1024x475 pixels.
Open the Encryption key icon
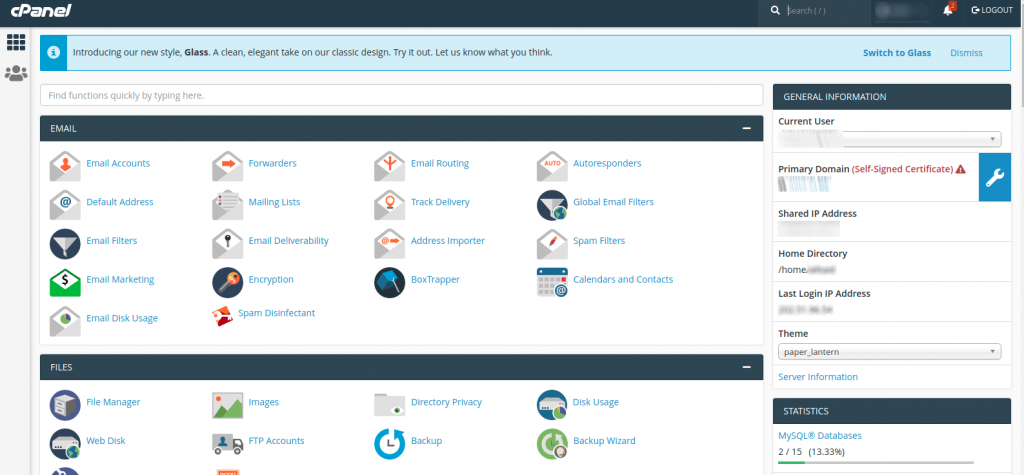pyautogui.click(x=227, y=280)
